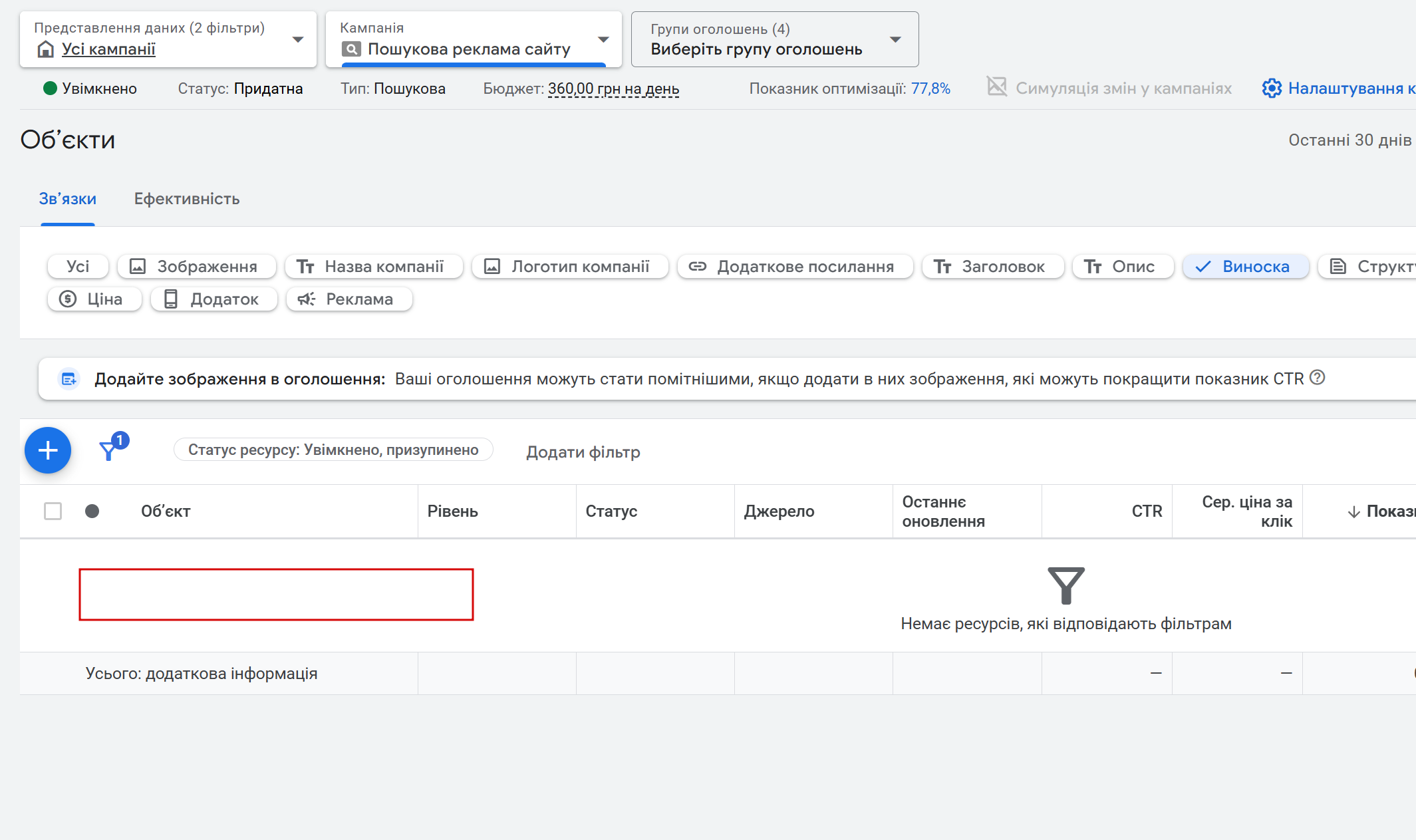Sort by the Об'єкт column header
This screenshot has width=1416, height=840.
pyautogui.click(x=166, y=511)
